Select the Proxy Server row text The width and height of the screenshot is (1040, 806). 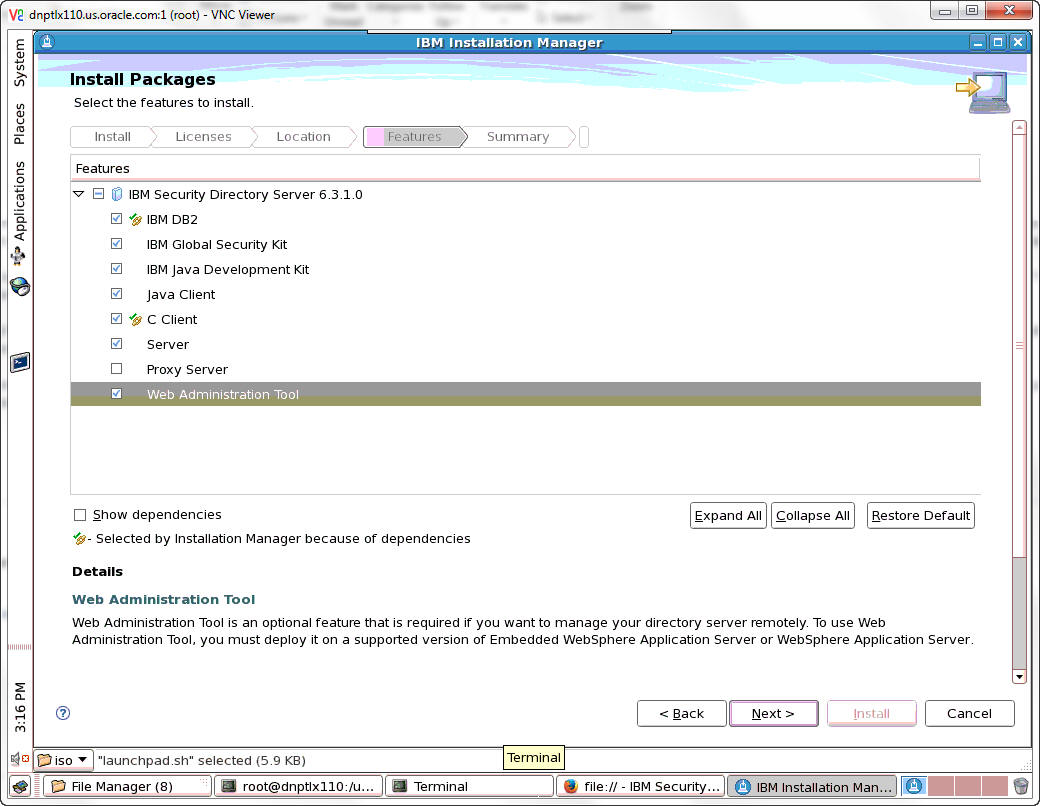coord(187,369)
